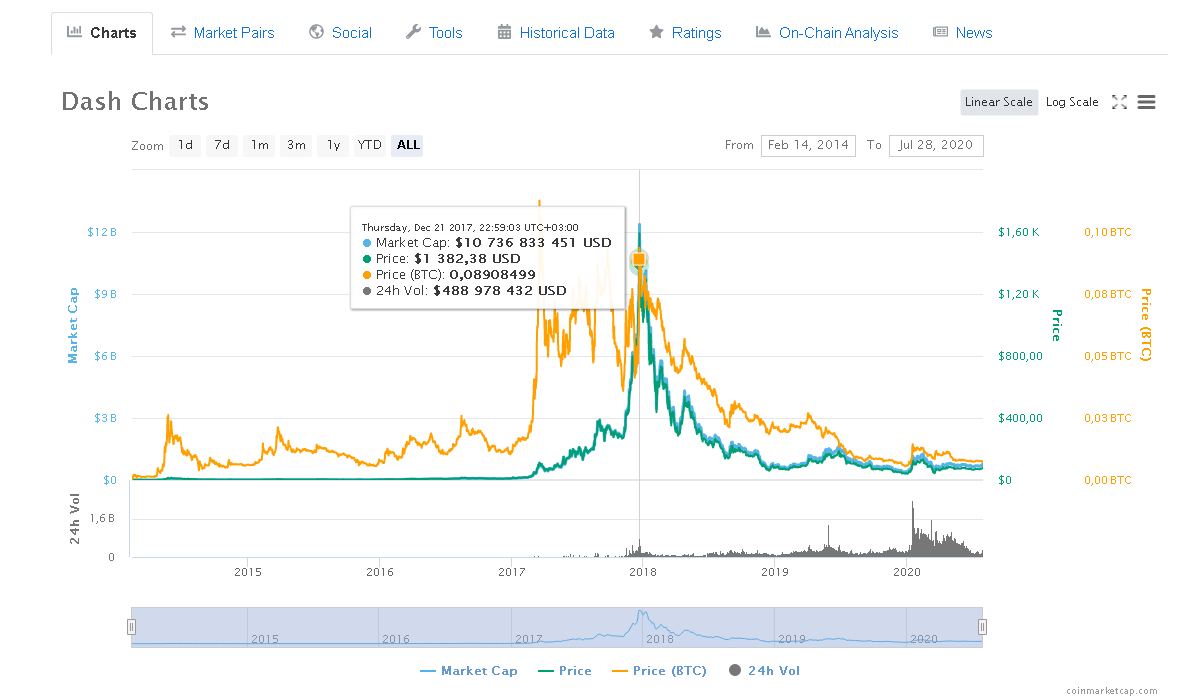Screen dimensions: 1182x696
Task: Open the Market Pairs tab
Action: pyautogui.click(x=222, y=33)
